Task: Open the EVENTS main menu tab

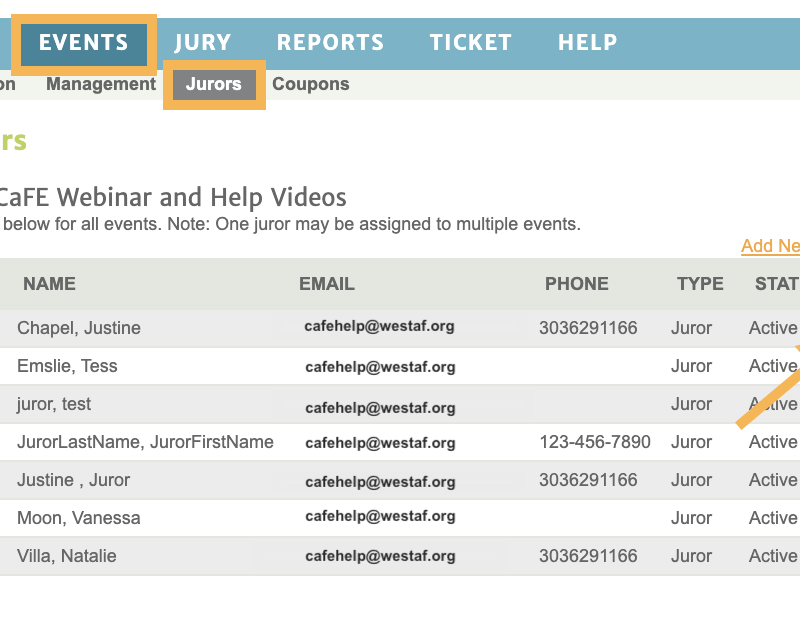Action: [x=84, y=42]
